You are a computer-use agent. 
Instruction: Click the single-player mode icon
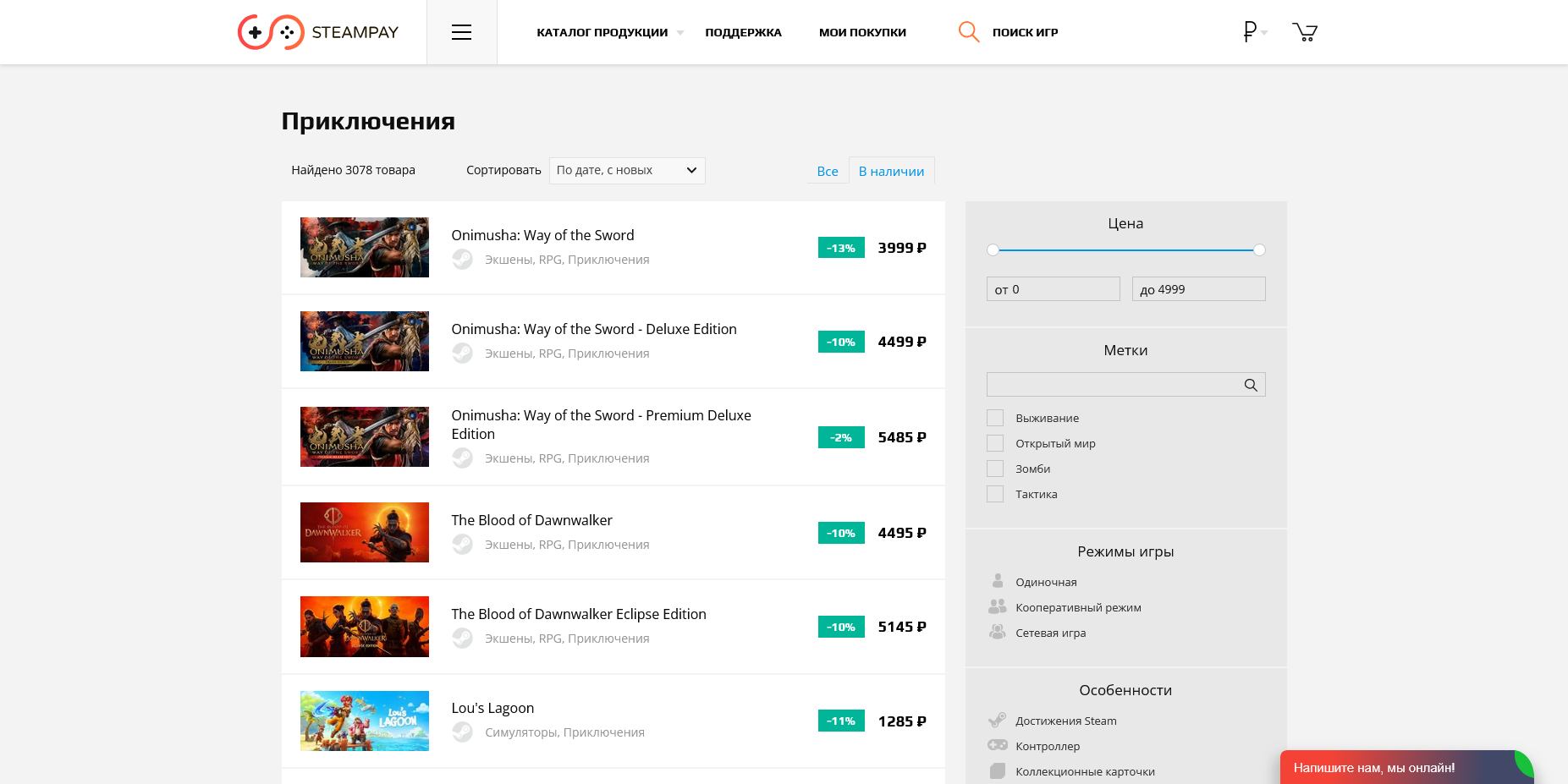(x=998, y=581)
